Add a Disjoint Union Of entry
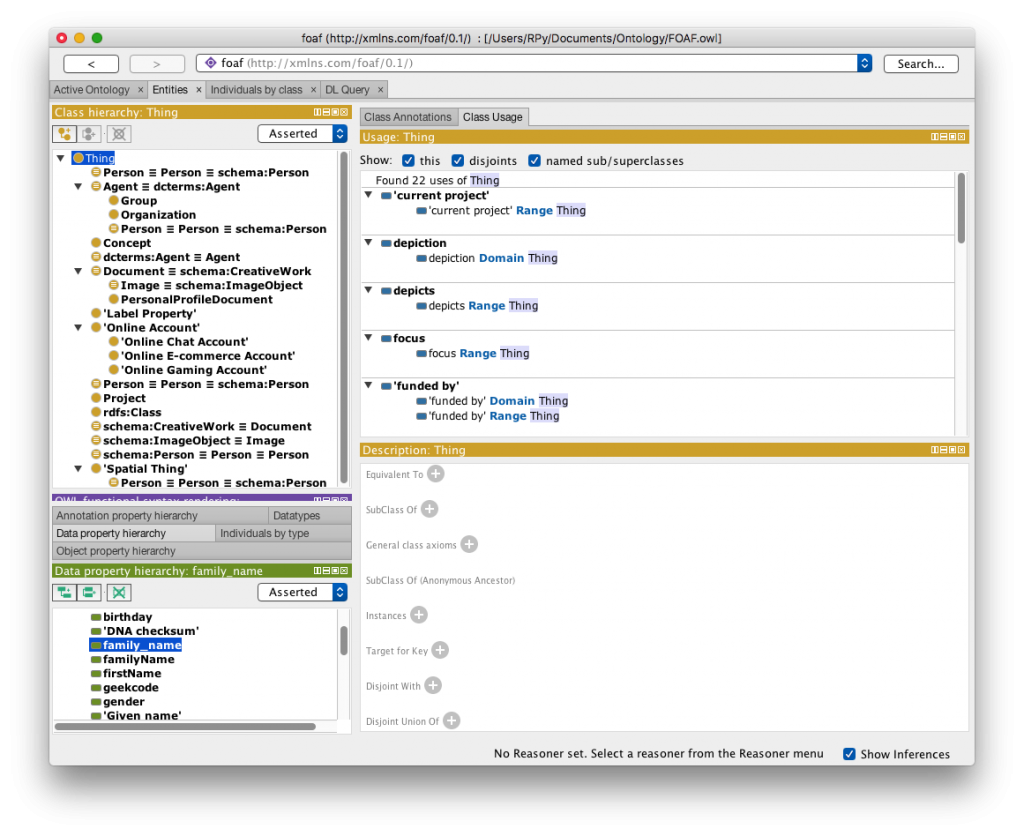 click(x=451, y=720)
